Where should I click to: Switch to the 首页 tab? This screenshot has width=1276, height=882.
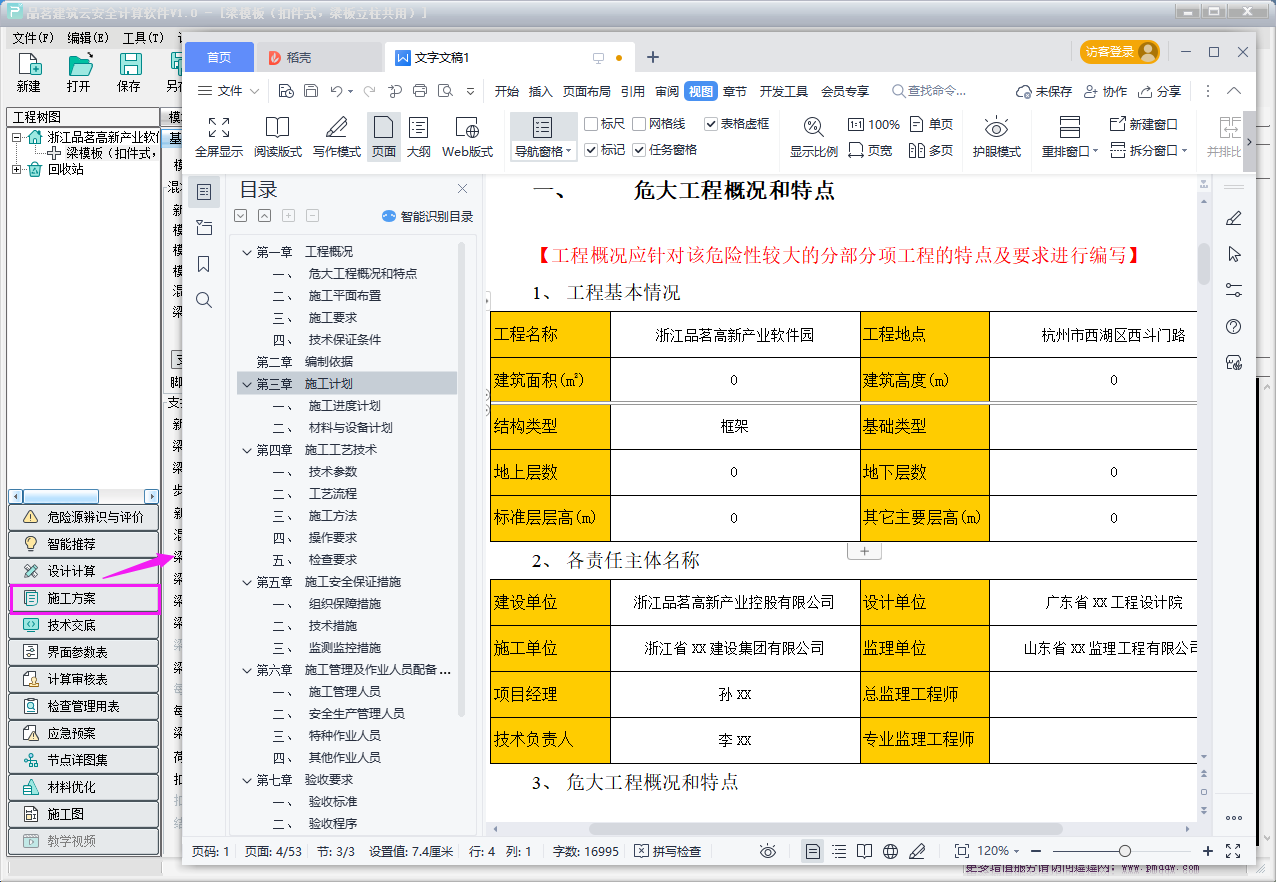[219, 57]
